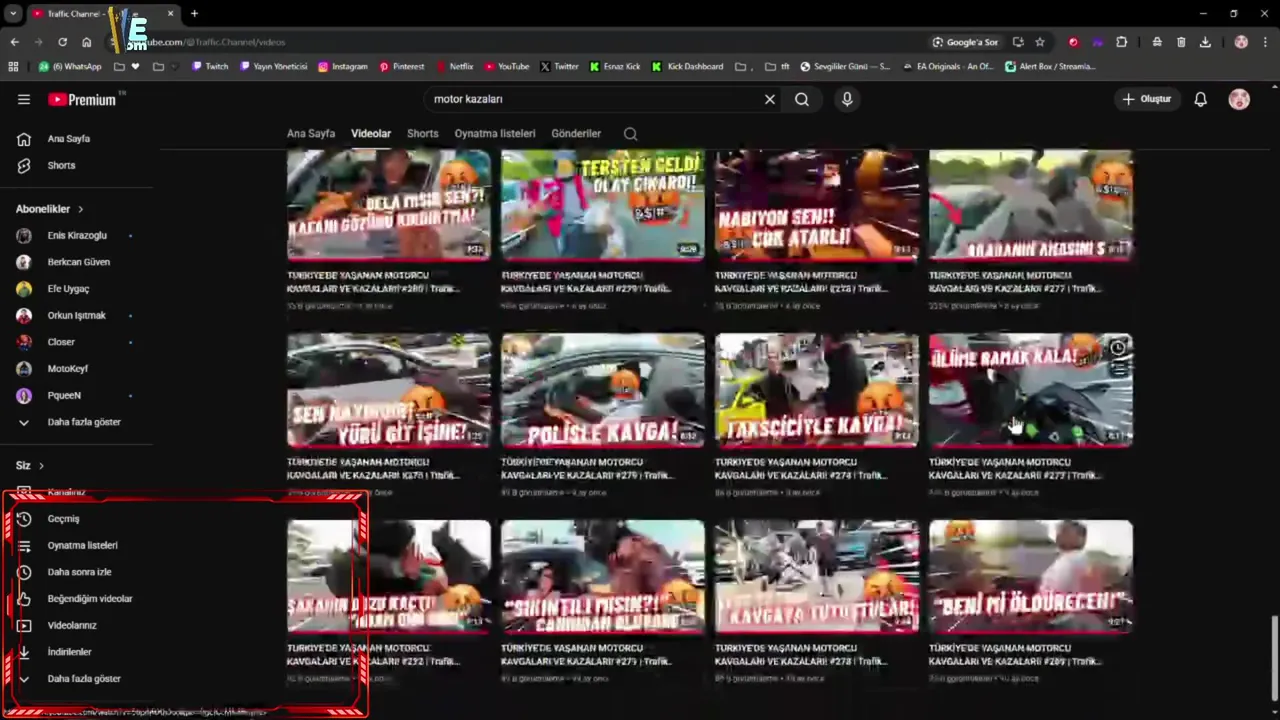Open the POLİSLE KAVGA video thumbnail
This screenshot has width=1280, height=720.
603,390
